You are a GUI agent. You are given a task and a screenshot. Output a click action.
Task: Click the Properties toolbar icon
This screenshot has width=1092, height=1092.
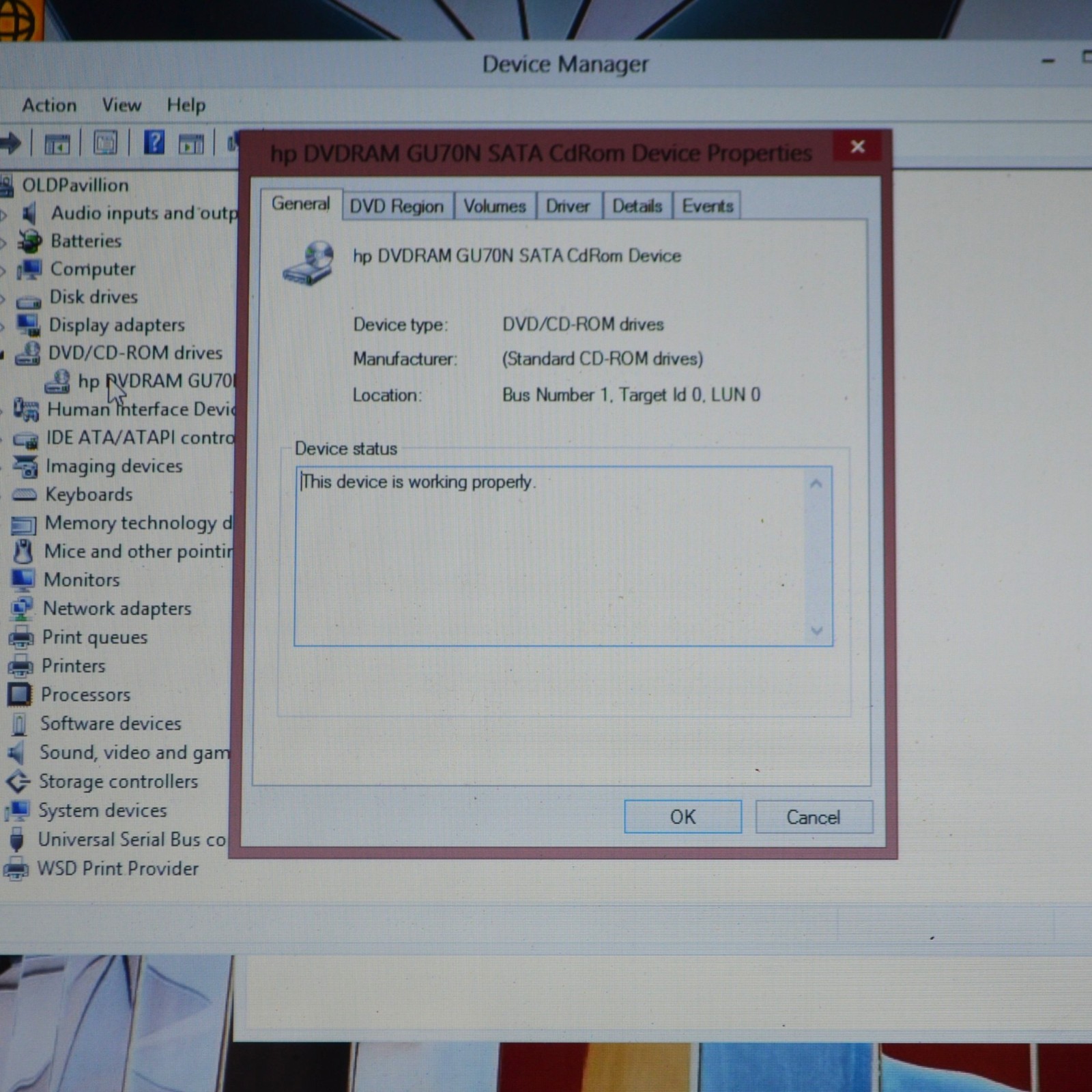[105, 143]
